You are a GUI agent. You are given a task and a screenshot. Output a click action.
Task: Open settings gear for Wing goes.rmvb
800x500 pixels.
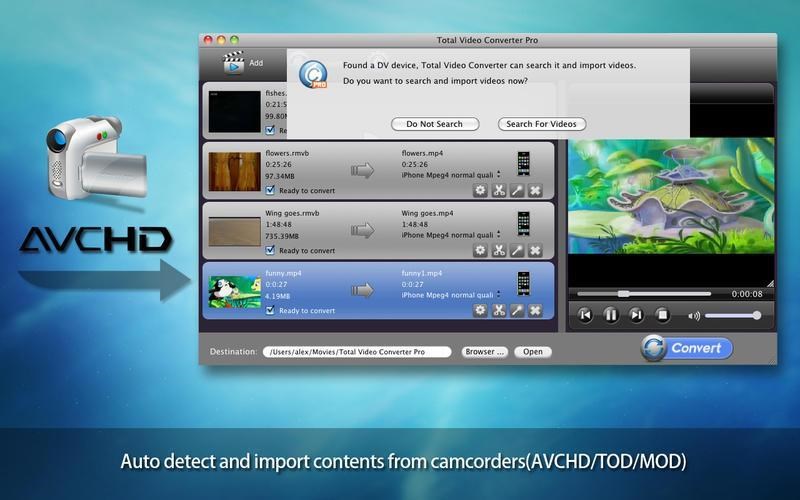[480, 251]
